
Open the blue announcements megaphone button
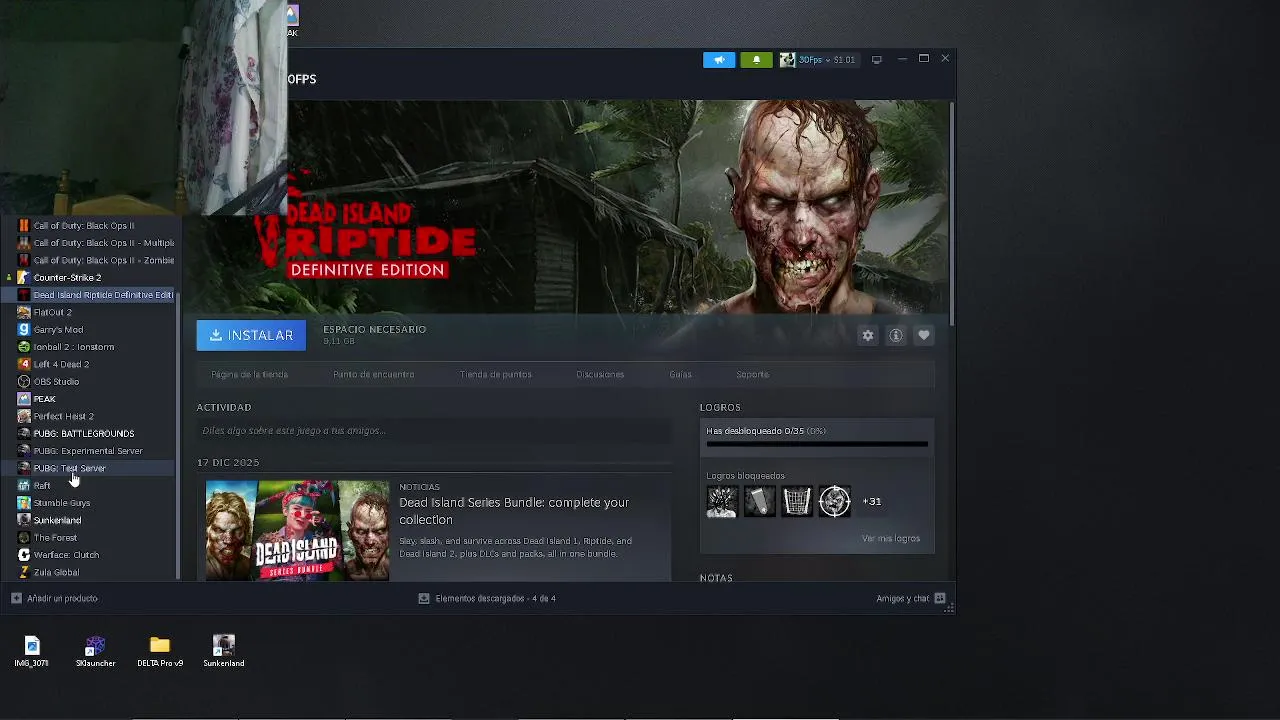[x=719, y=60]
